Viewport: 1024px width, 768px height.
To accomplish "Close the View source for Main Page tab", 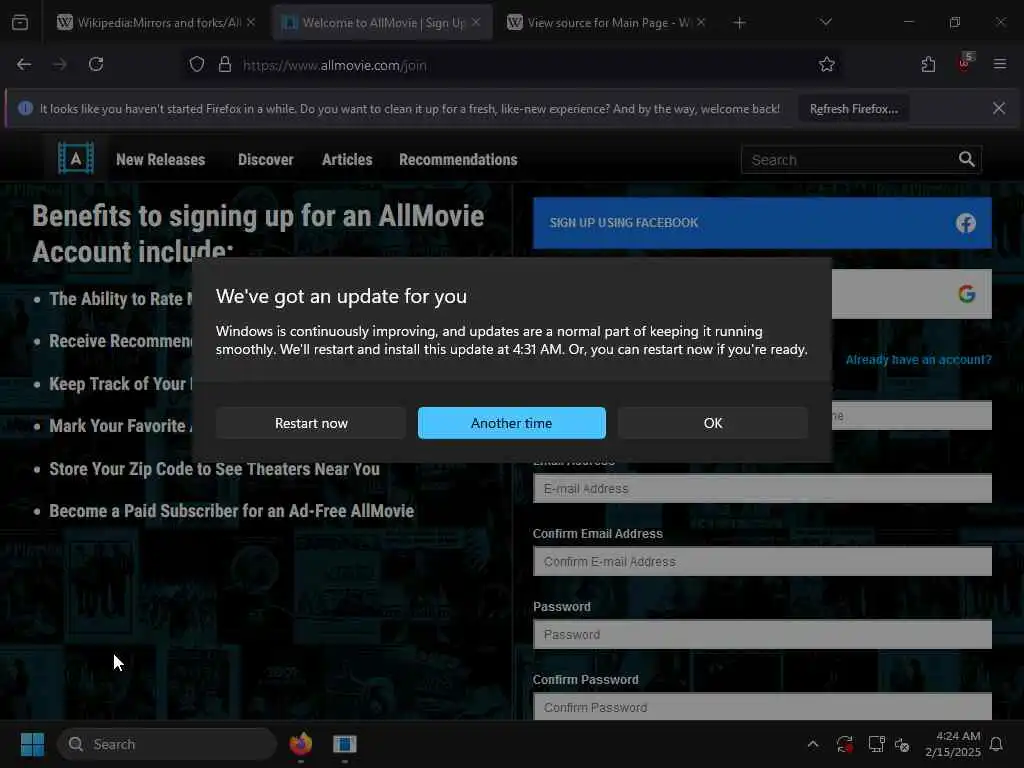I will (701, 22).
